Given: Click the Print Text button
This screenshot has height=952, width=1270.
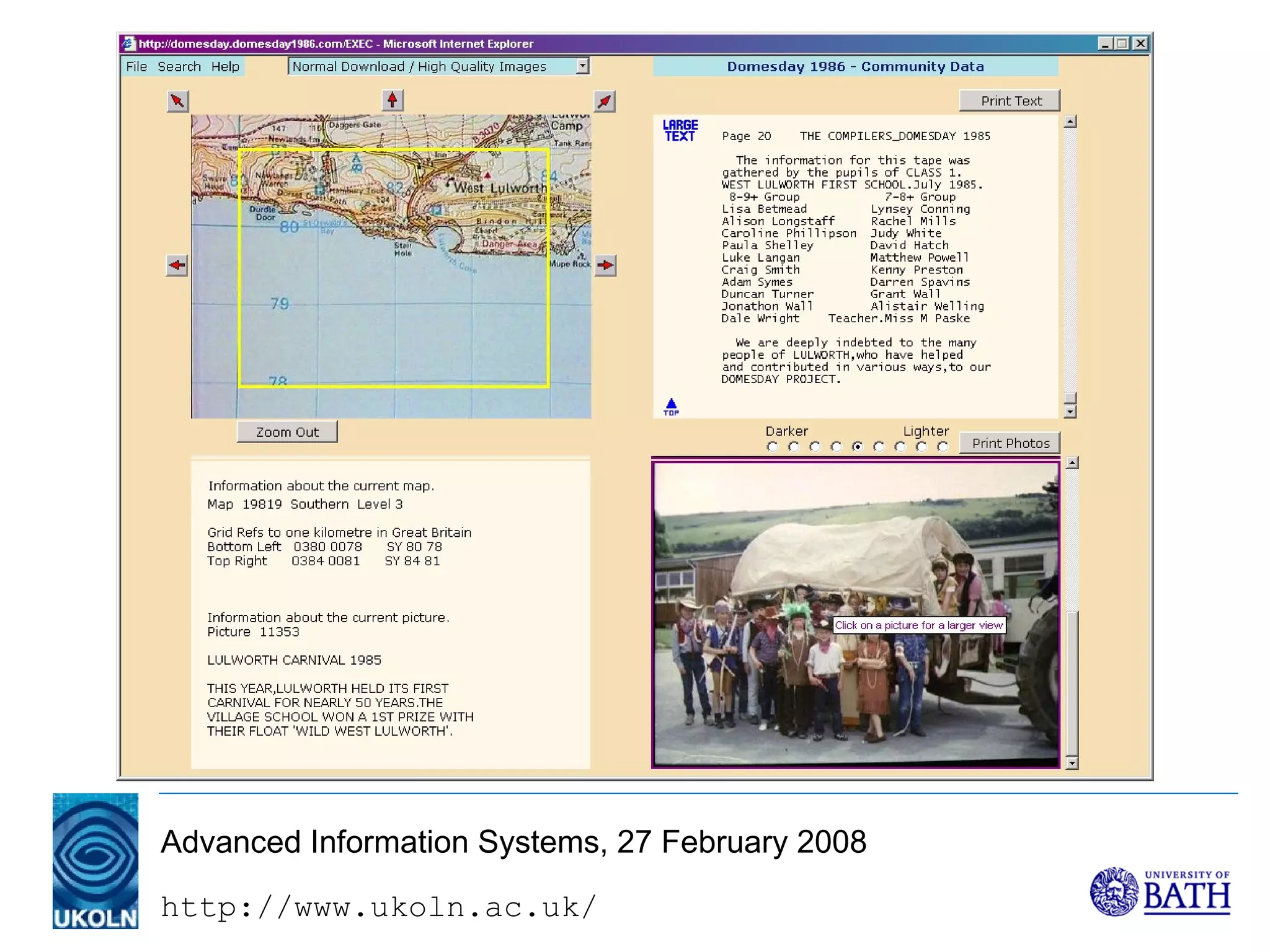Looking at the screenshot, I should pos(1010,100).
